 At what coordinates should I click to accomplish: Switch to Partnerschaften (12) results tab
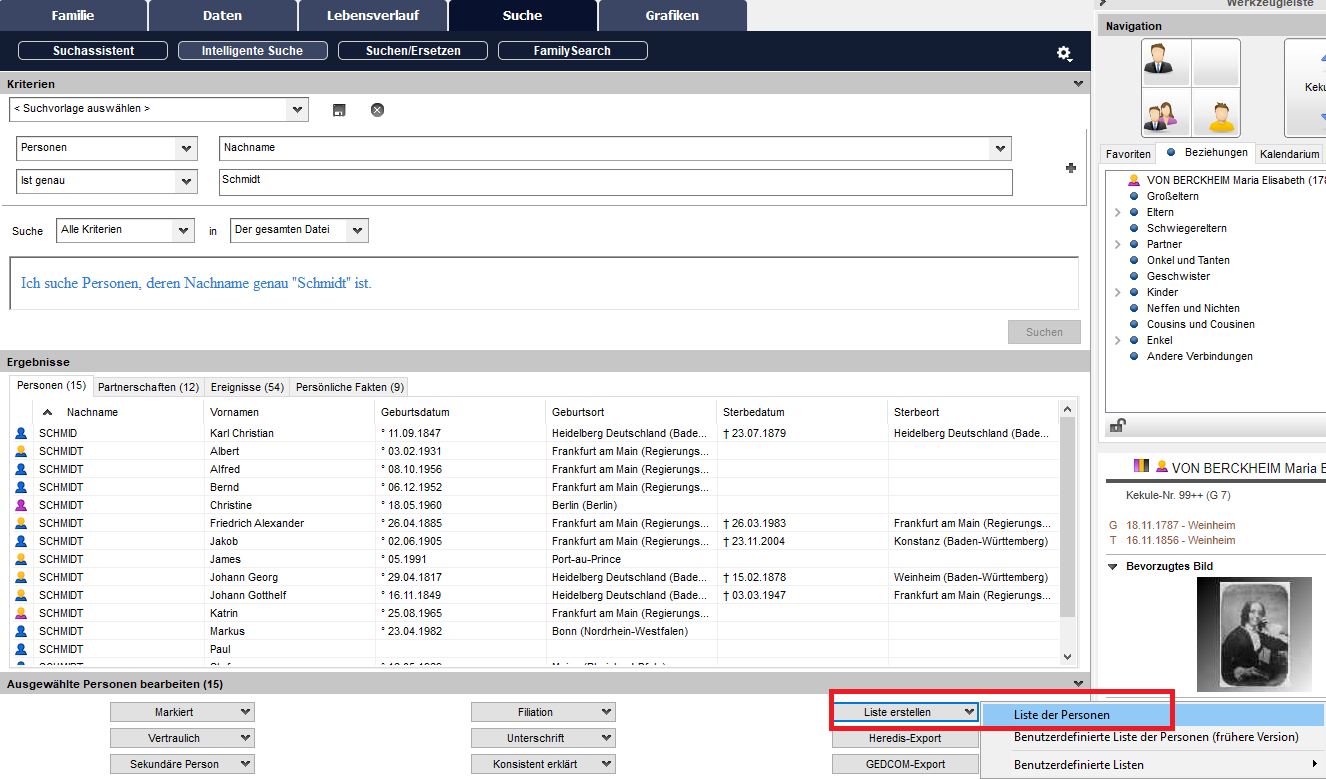coord(148,387)
